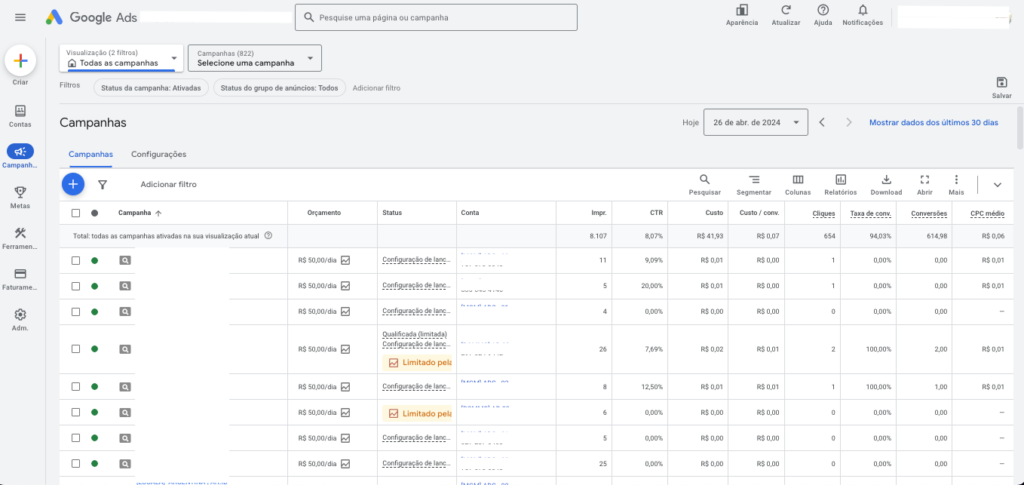Click Qualificada (limitada) status text

click(x=415, y=334)
